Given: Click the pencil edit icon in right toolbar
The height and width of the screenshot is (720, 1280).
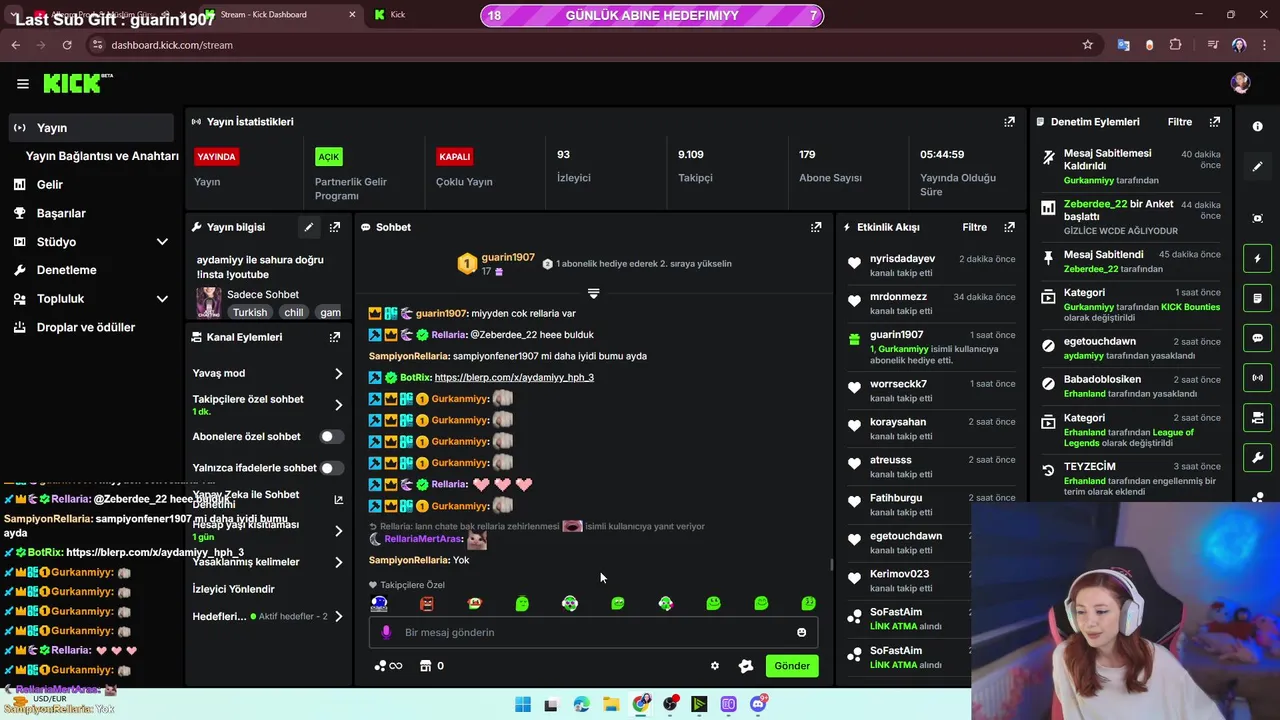Looking at the screenshot, I should (1258, 167).
